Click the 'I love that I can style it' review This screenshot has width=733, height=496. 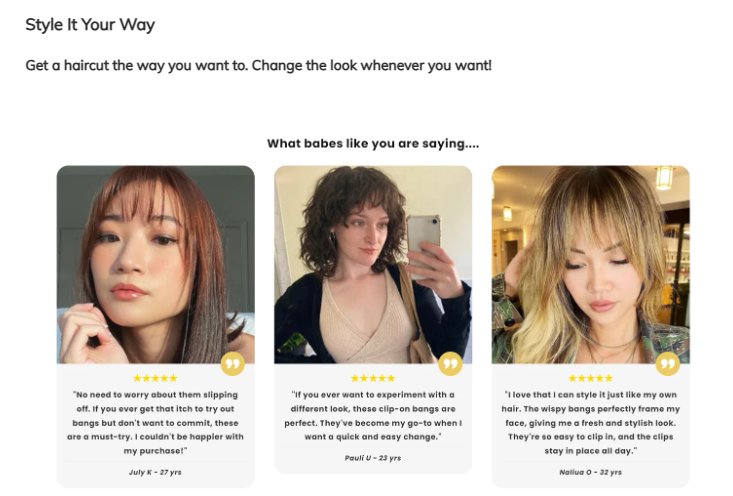click(590, 423)
